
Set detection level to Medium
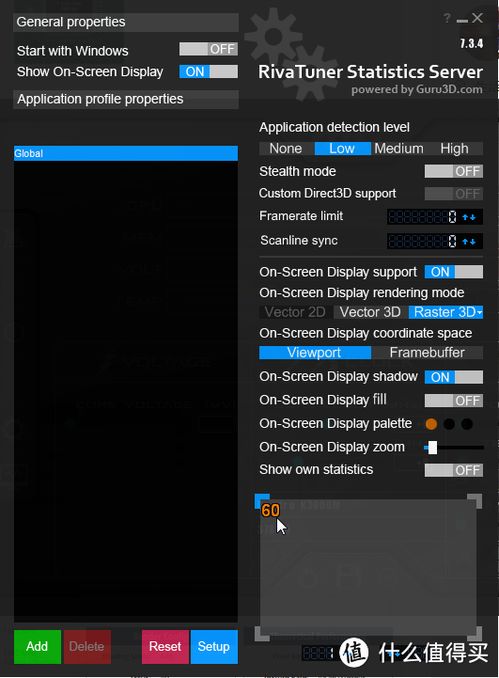(399, 149)
